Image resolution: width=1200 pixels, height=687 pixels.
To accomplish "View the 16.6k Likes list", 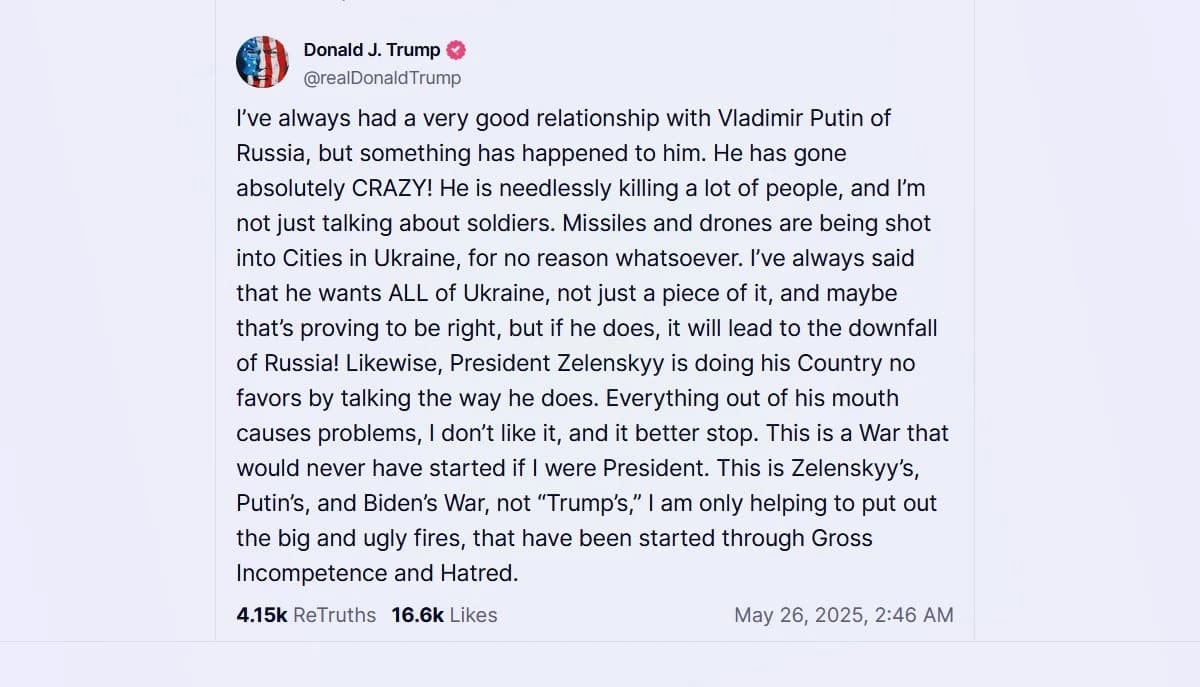I will (444, 615).
